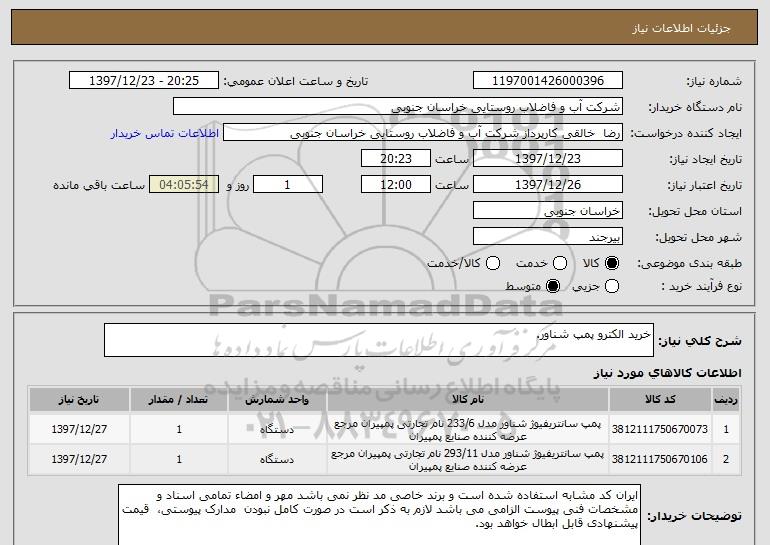This screenshot has width=770, height=545.
Task: Click the تاریخ نیاز column header
Action: tap(79, 400)
